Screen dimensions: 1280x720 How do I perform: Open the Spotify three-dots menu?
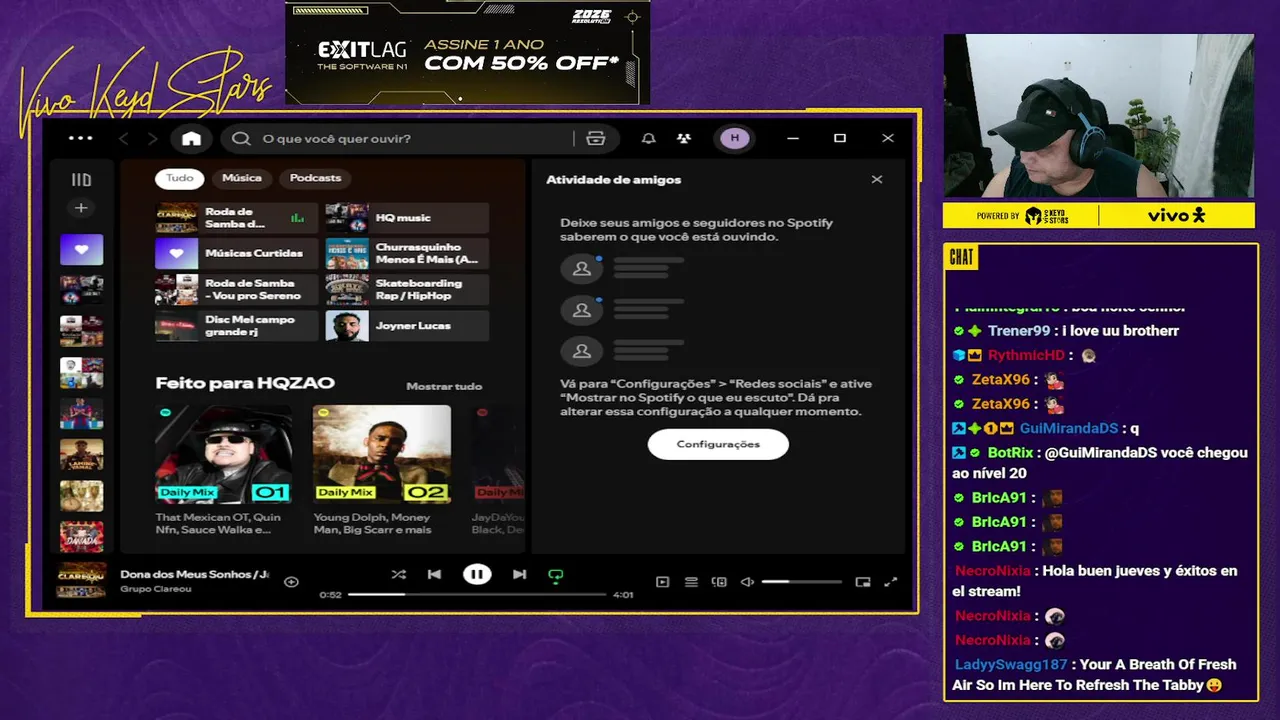[x=80, y=138]
